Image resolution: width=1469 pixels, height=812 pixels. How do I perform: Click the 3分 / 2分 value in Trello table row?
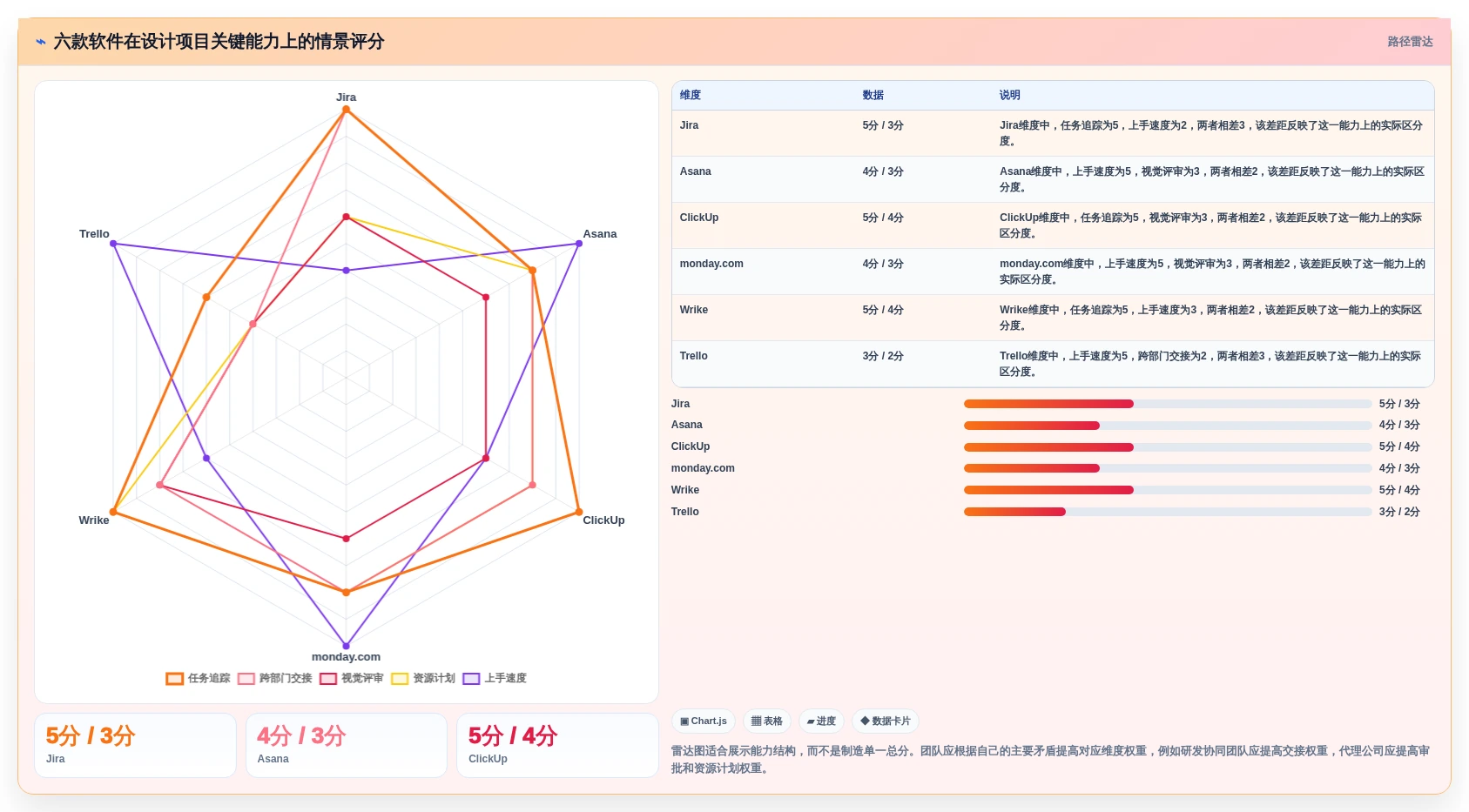tap(883, 356)
